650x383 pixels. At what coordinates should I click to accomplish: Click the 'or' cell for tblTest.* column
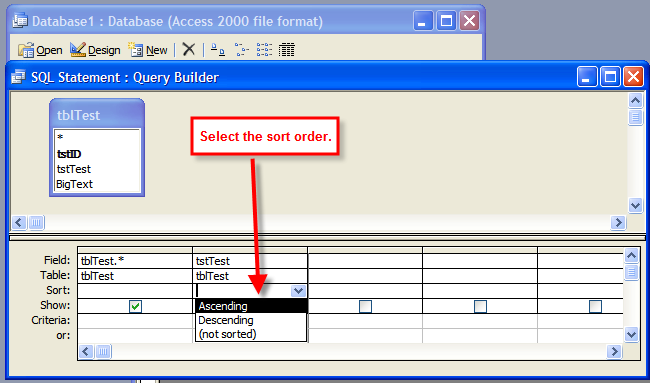135,335
